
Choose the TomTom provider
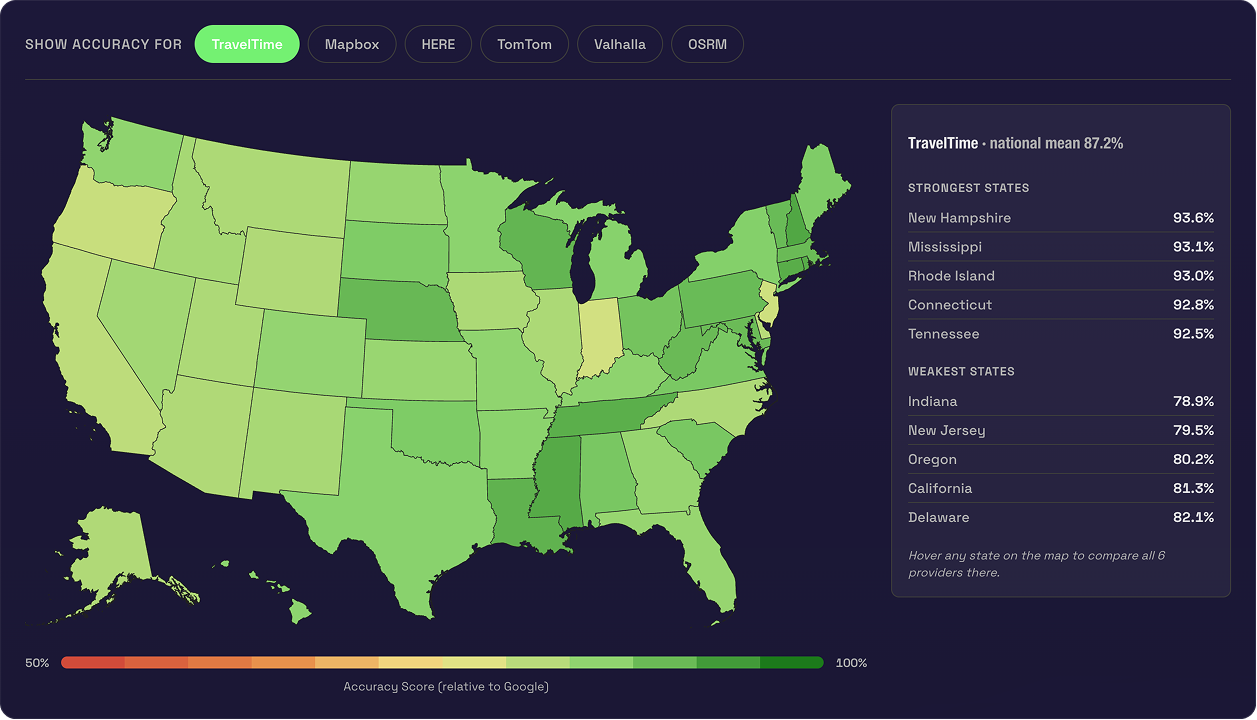coord(524,44)
